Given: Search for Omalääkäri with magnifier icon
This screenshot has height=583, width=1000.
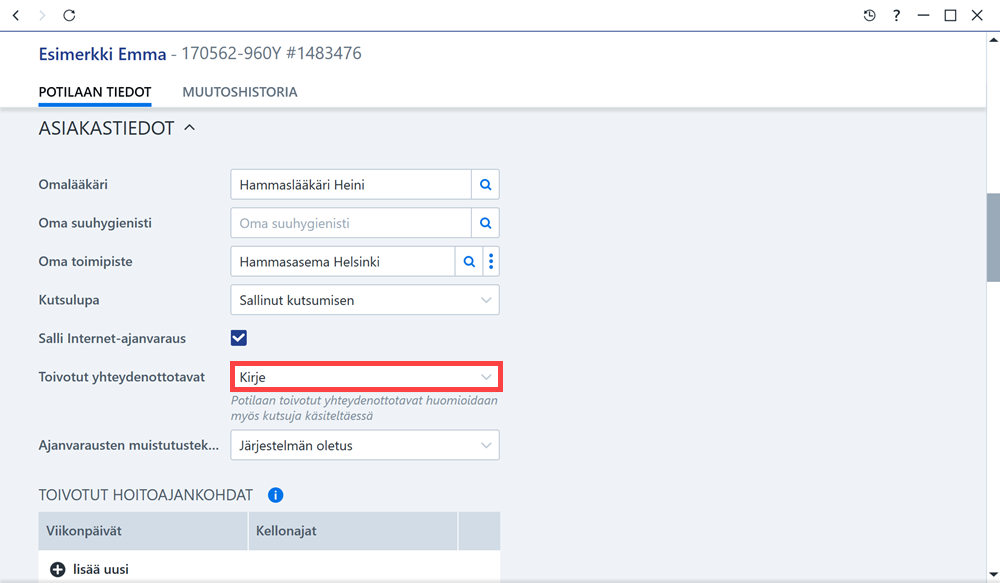Looking at the screenshot, I should coord(485,184).
